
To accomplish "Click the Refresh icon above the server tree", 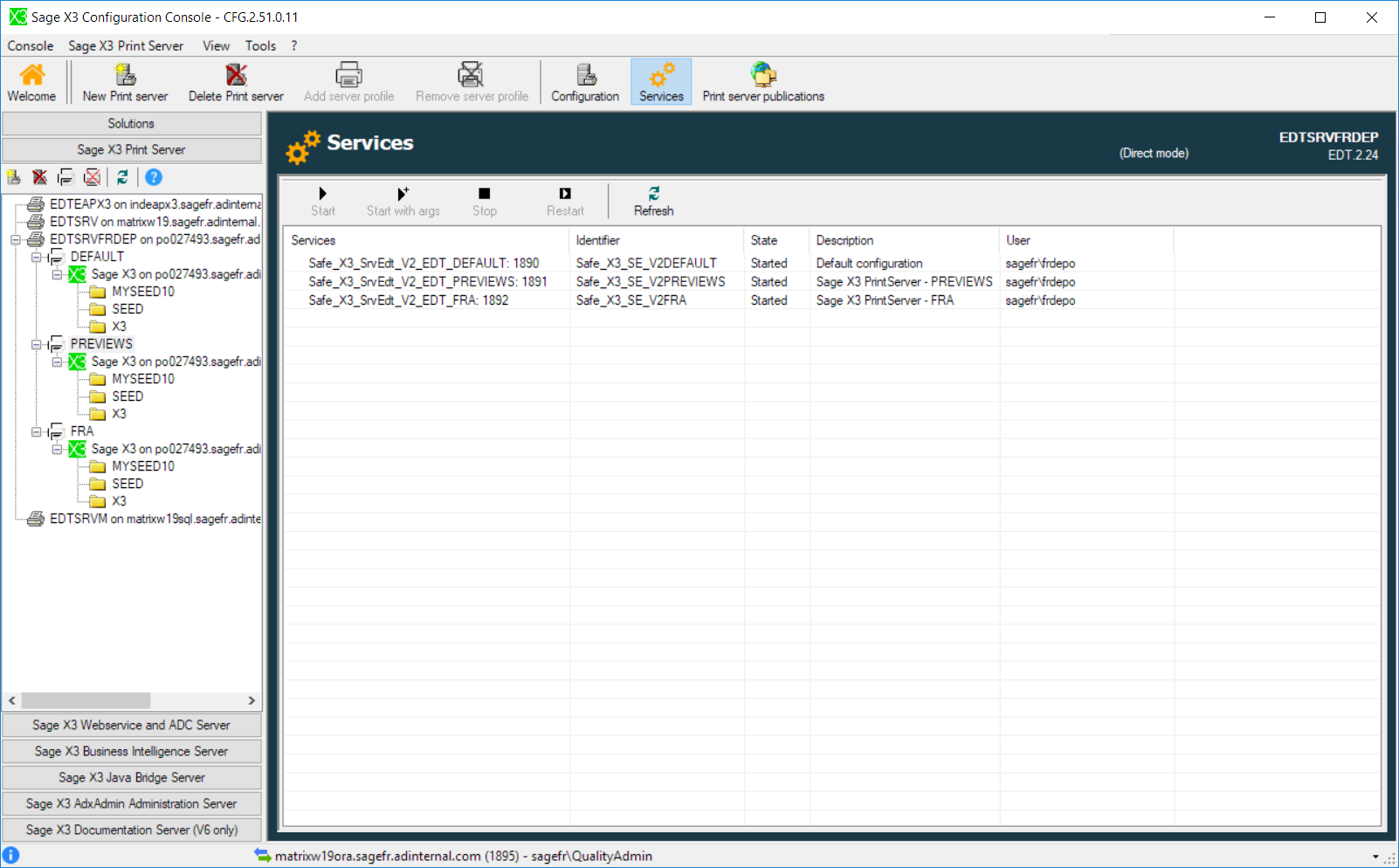I will [x=122, y=177].
